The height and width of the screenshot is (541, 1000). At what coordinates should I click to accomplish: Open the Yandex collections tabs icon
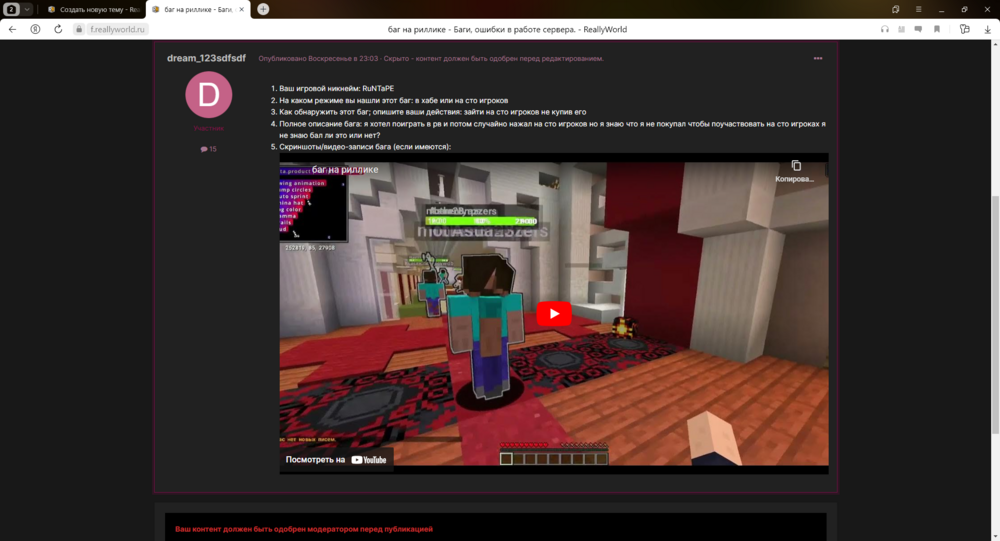895,10
